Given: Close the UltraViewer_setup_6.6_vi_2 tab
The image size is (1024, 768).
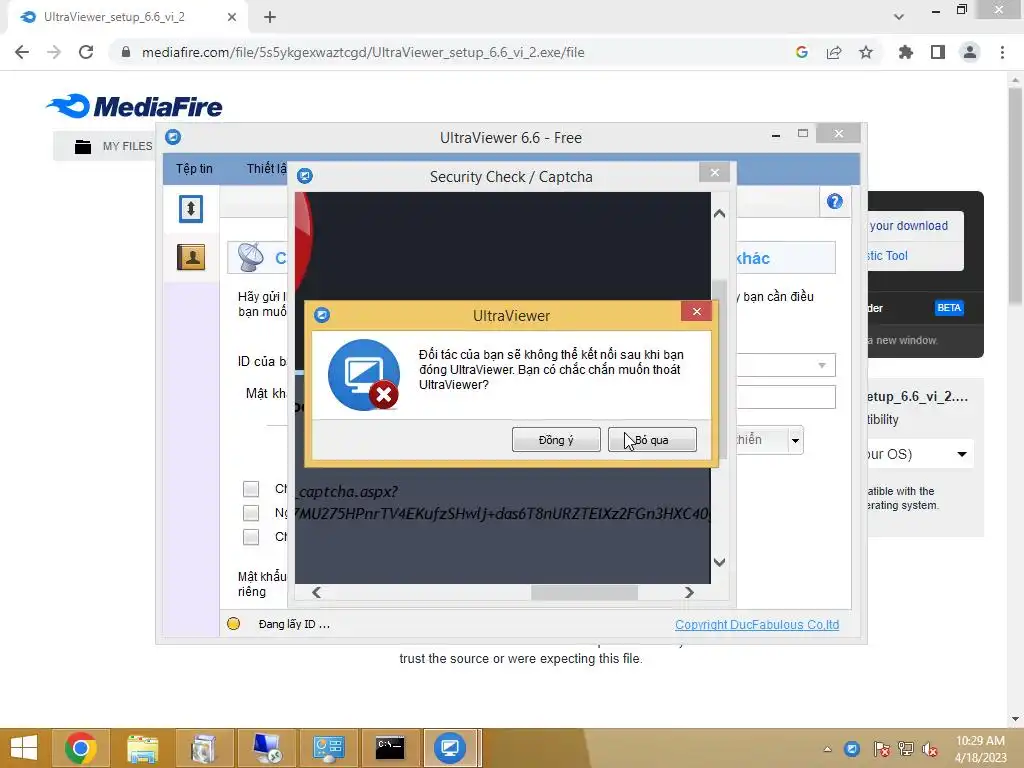Looking at the screenshot, I should click(232, 17).
